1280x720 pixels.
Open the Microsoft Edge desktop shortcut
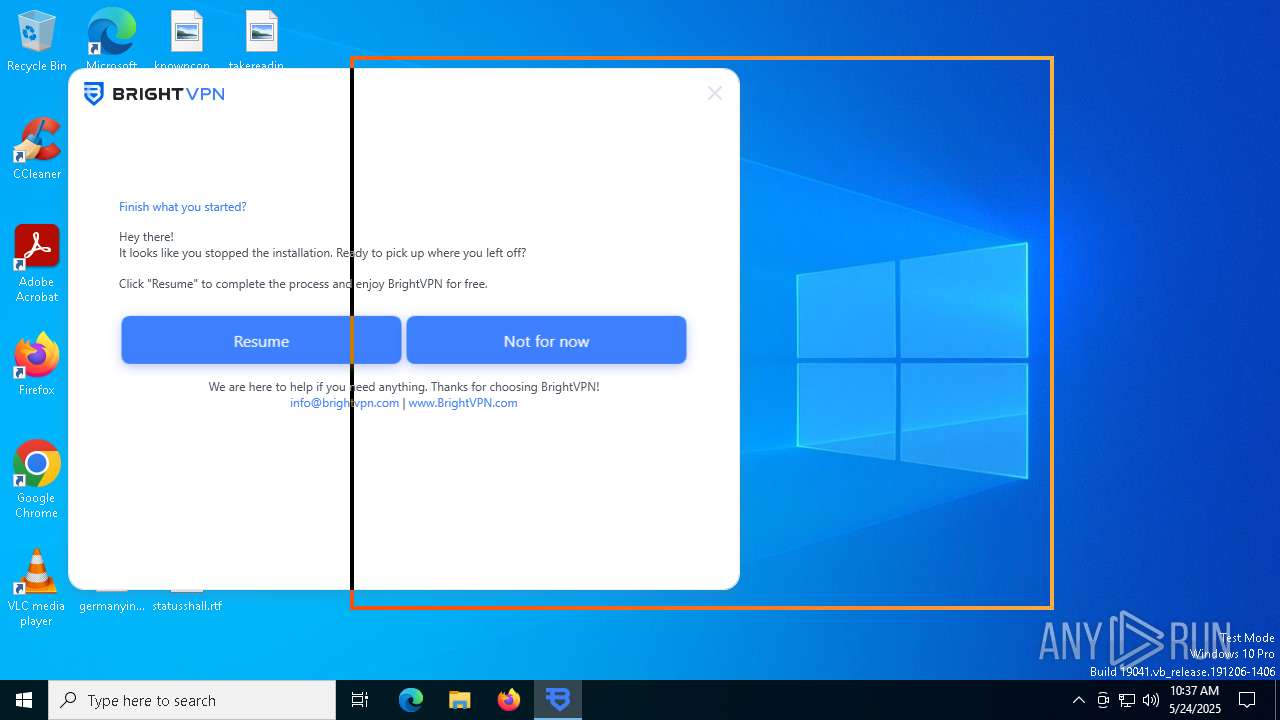[x=111, y=38]
